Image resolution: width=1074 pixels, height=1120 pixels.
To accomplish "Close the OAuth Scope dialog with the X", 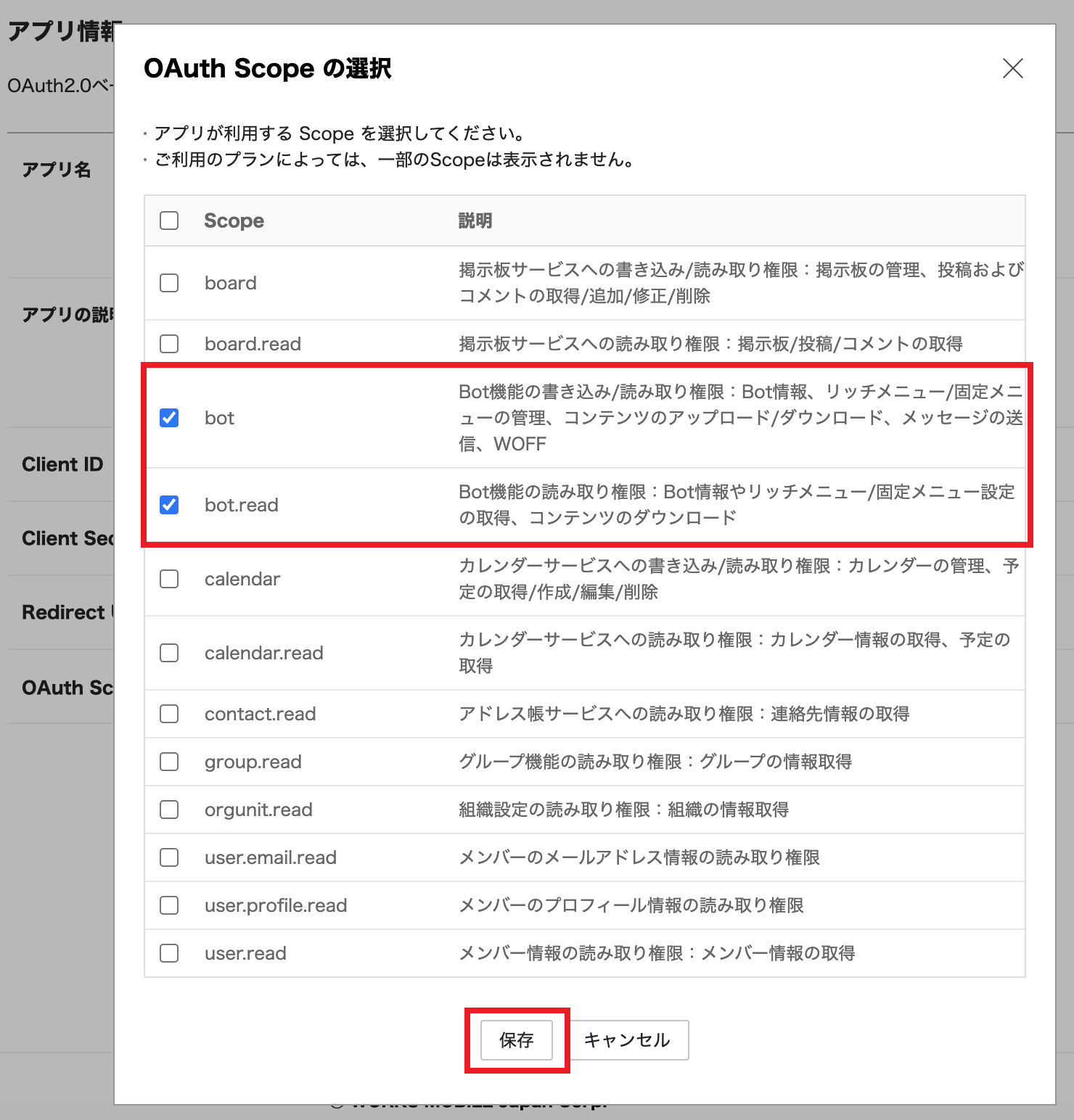I will click(x=1013, y=69).
